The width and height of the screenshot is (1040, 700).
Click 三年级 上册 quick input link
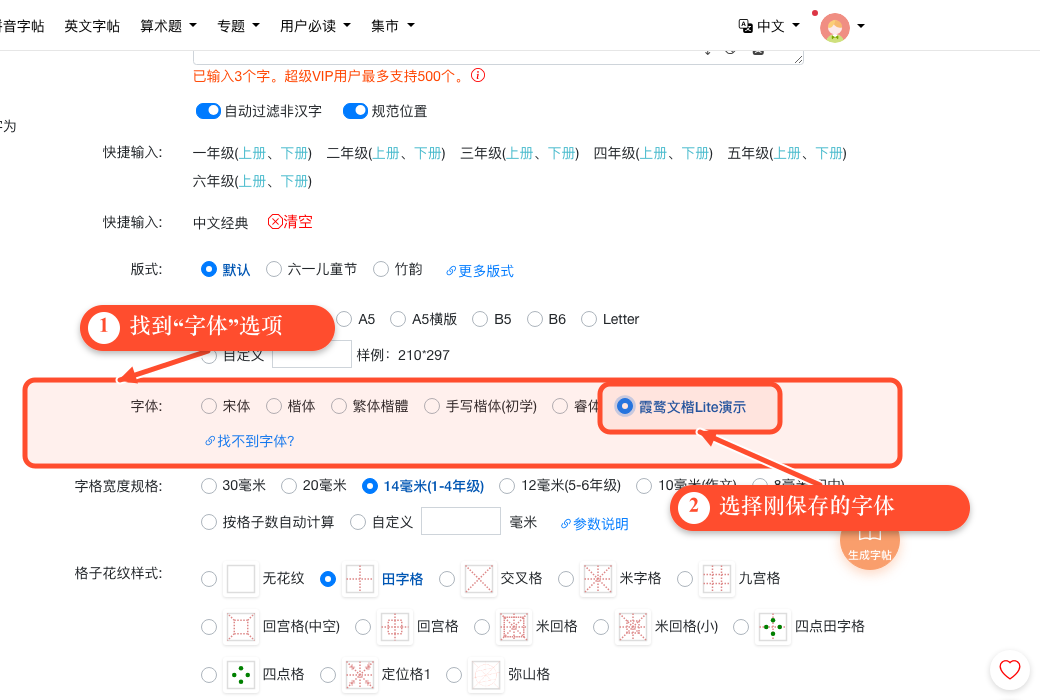(519, 153)
